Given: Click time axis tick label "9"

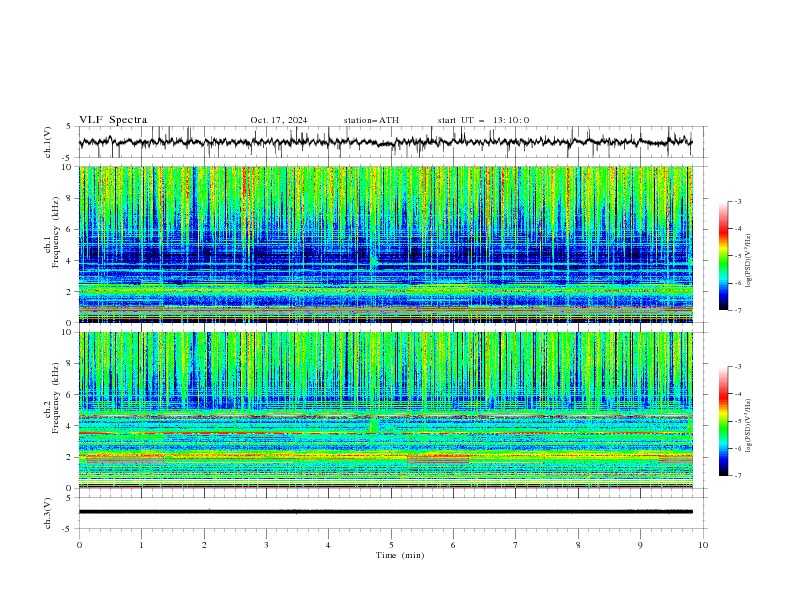Looking at the screenshot, I should click(640, 545).
